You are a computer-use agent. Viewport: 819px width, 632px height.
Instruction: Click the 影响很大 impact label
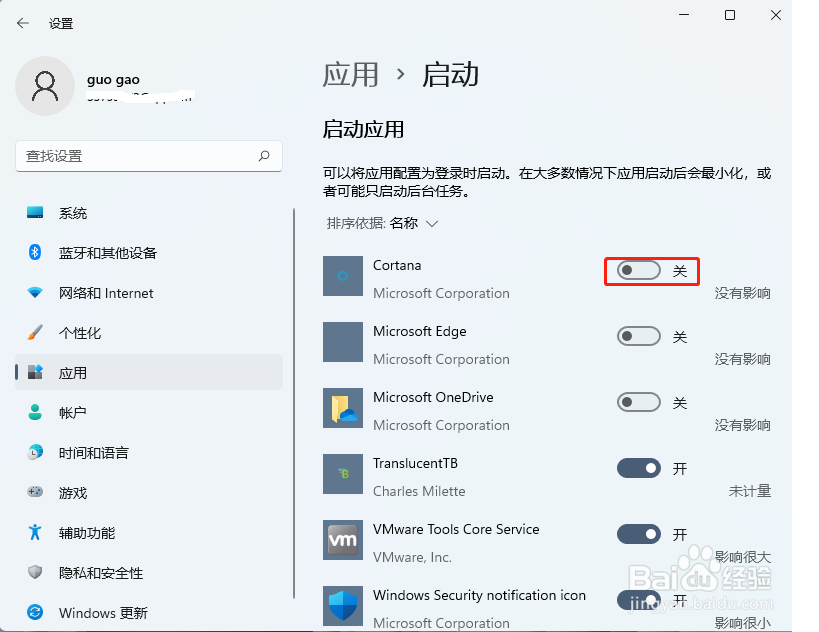[742, 557]
